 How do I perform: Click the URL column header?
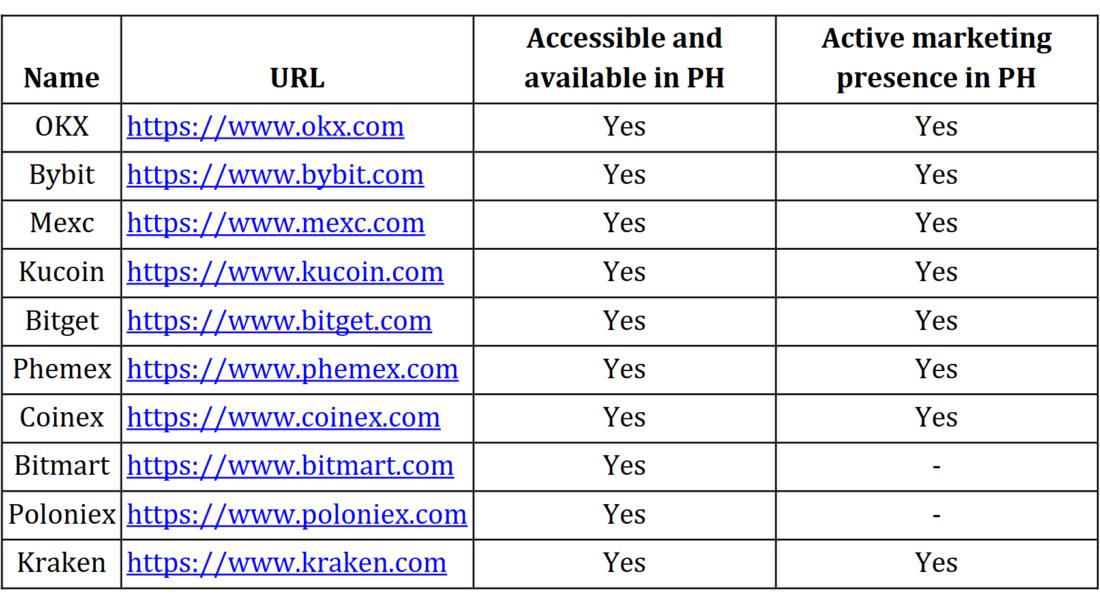pos(297,78)
